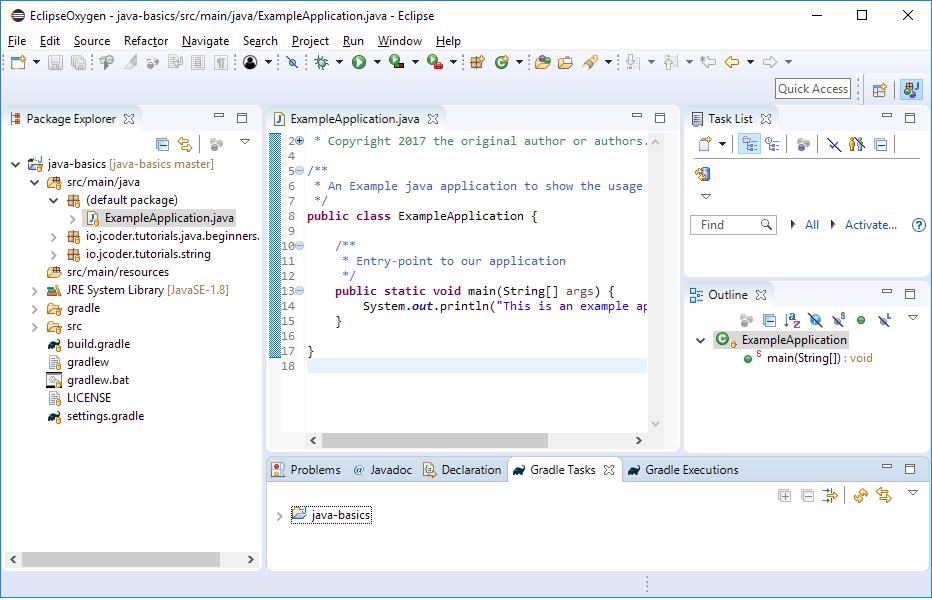
Task: Select settings.gradle file
Action: (105, 416)
